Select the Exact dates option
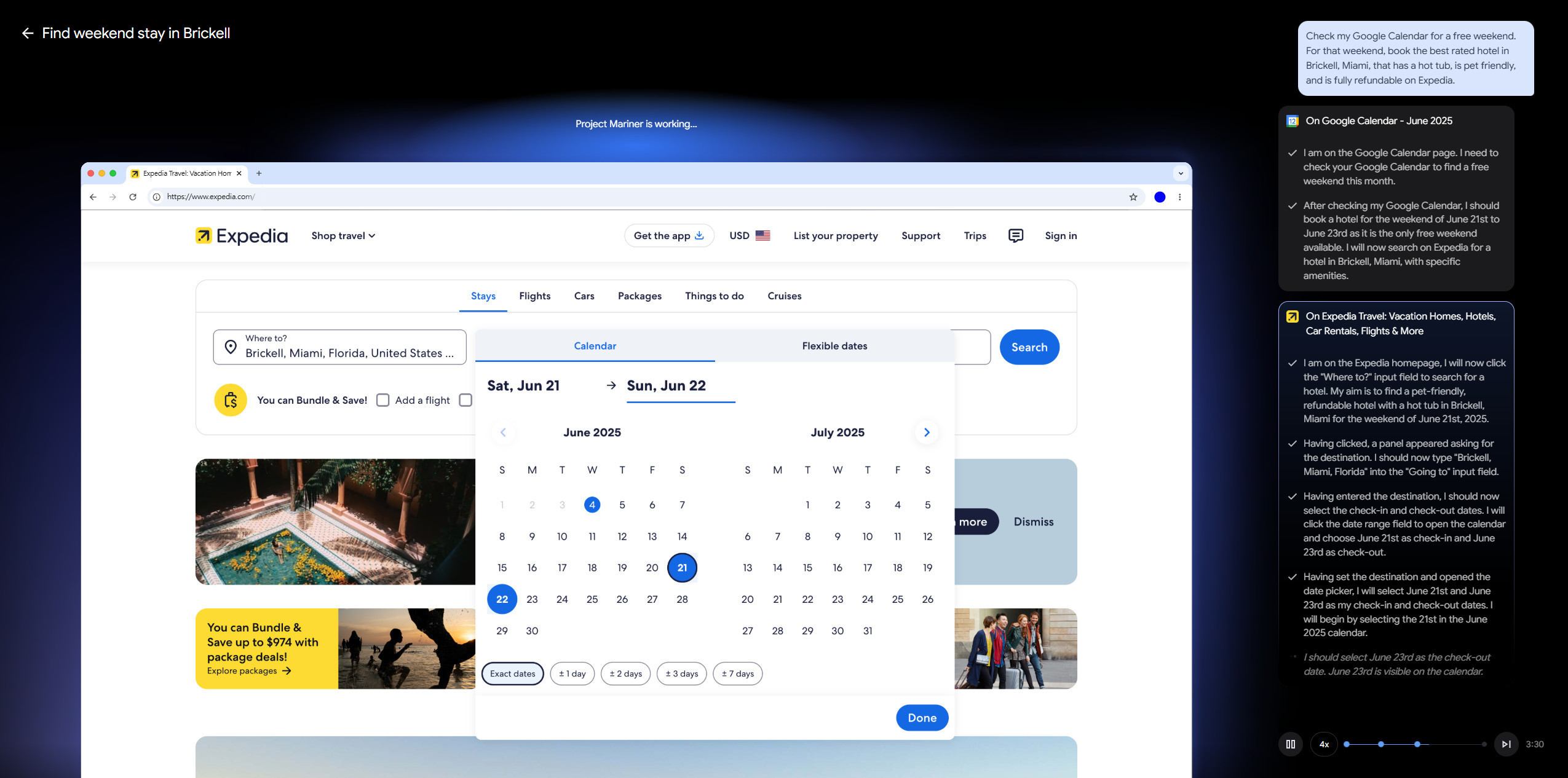This screenshot has width=1568, height=778. 513,674
